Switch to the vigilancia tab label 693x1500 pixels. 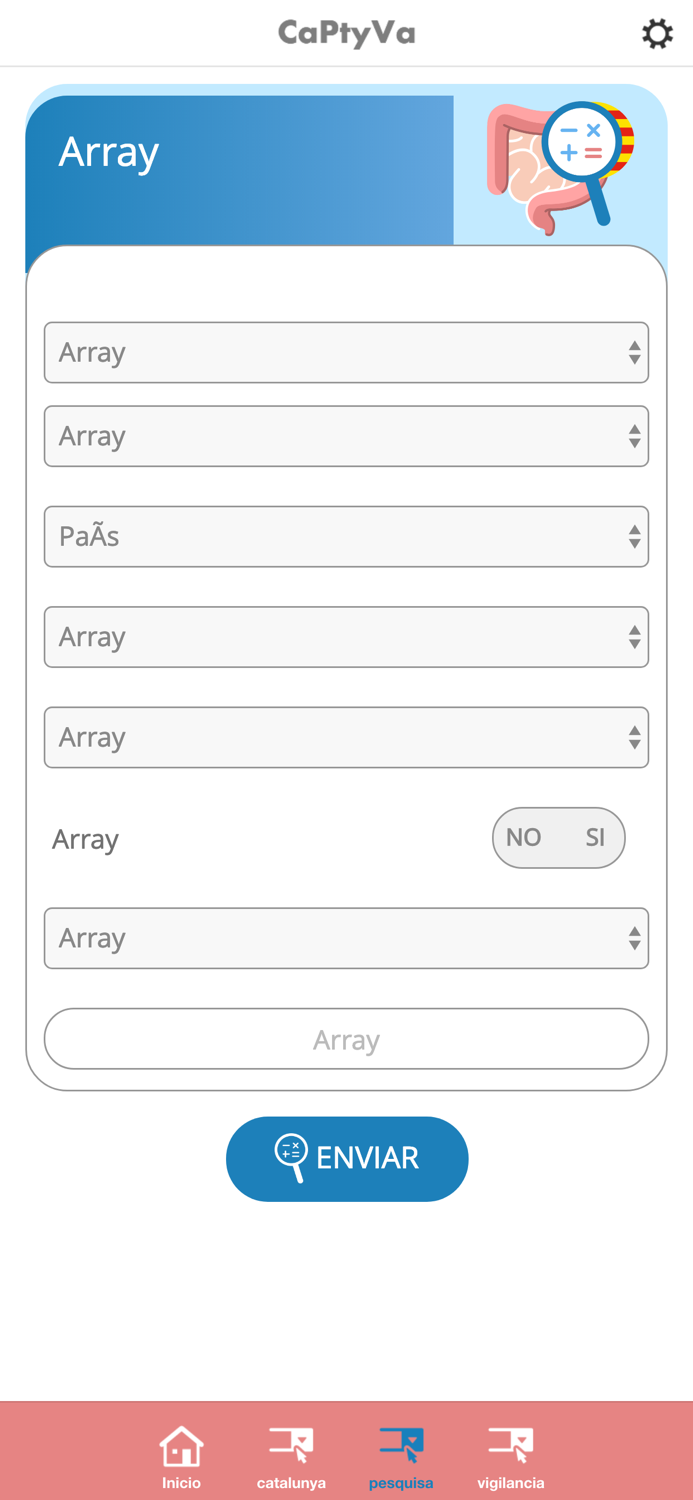[511, 1483]
